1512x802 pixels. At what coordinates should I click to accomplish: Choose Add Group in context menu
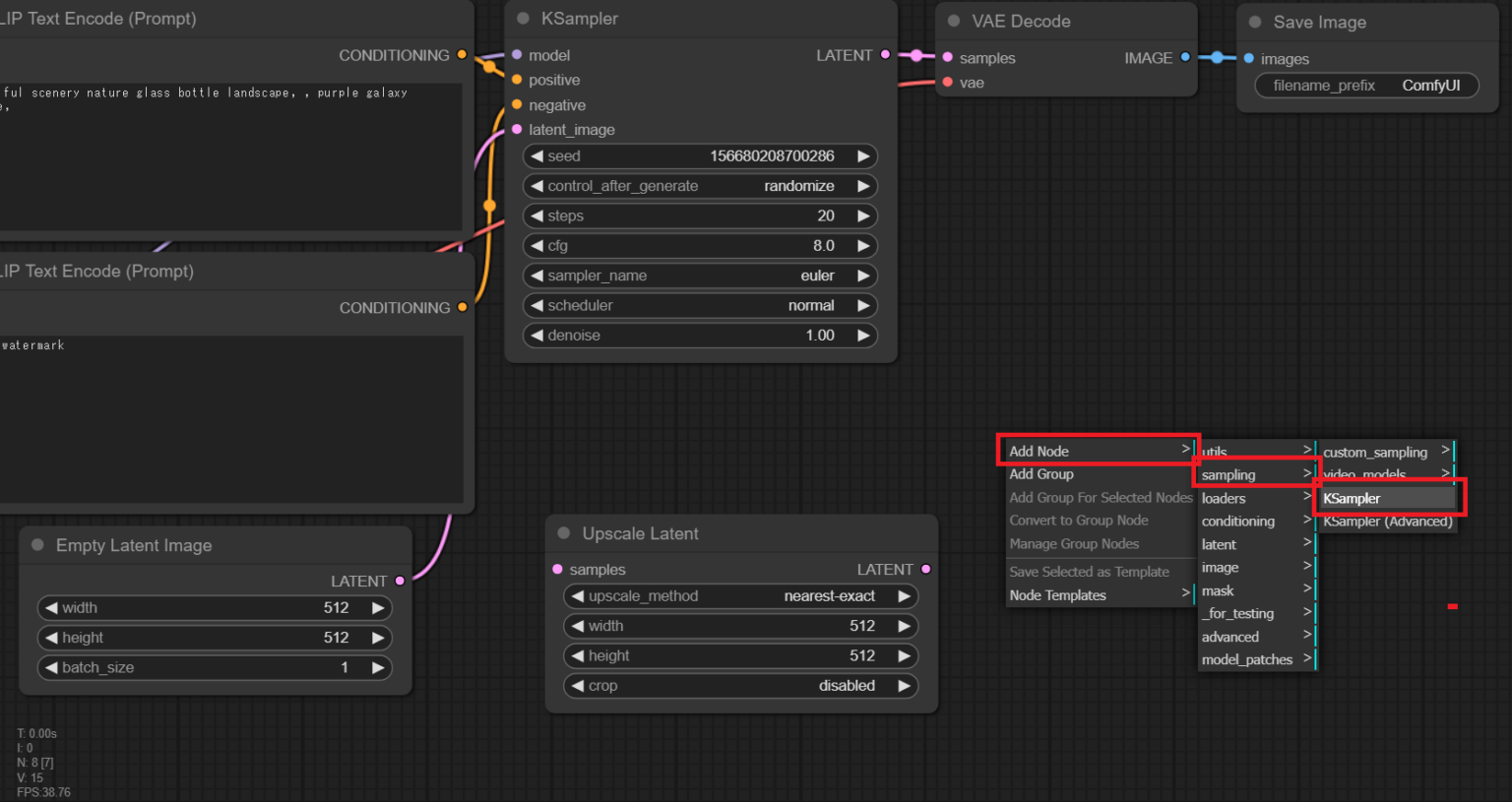[x=1041, y=474]
